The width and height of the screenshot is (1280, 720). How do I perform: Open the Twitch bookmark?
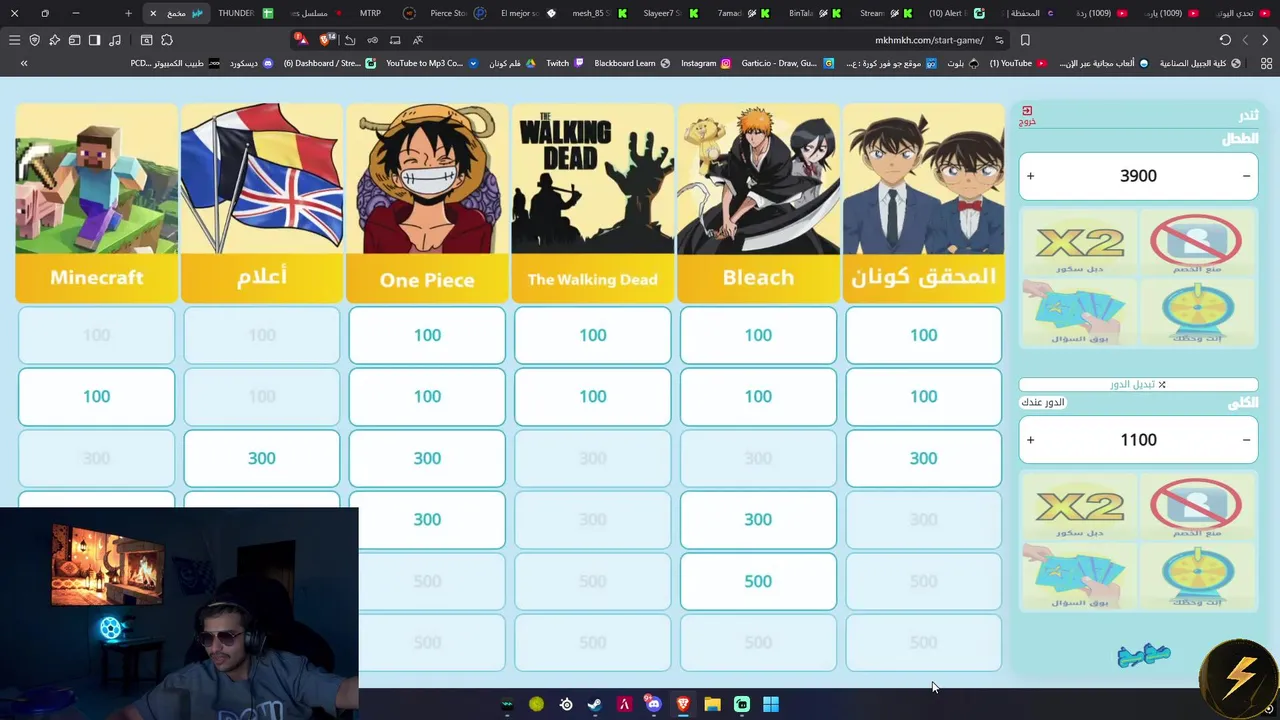(x=565, y=63)
